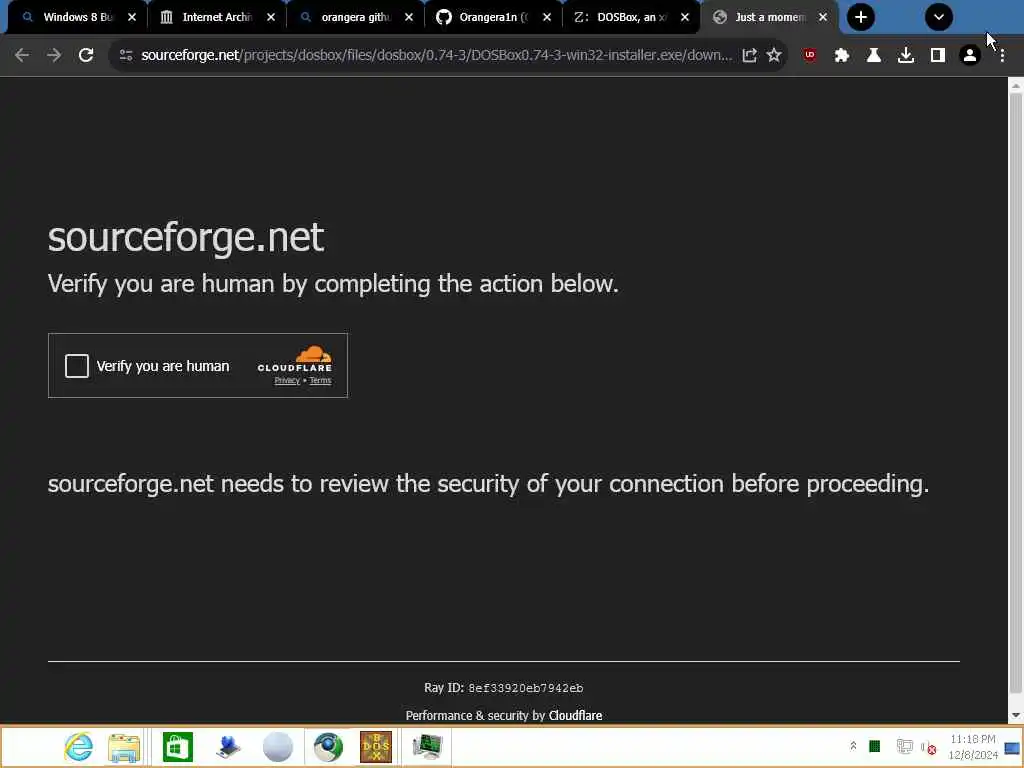Open uBlock Origin extension
This screenshot has width=1024, height=768.
click(810, 55)
